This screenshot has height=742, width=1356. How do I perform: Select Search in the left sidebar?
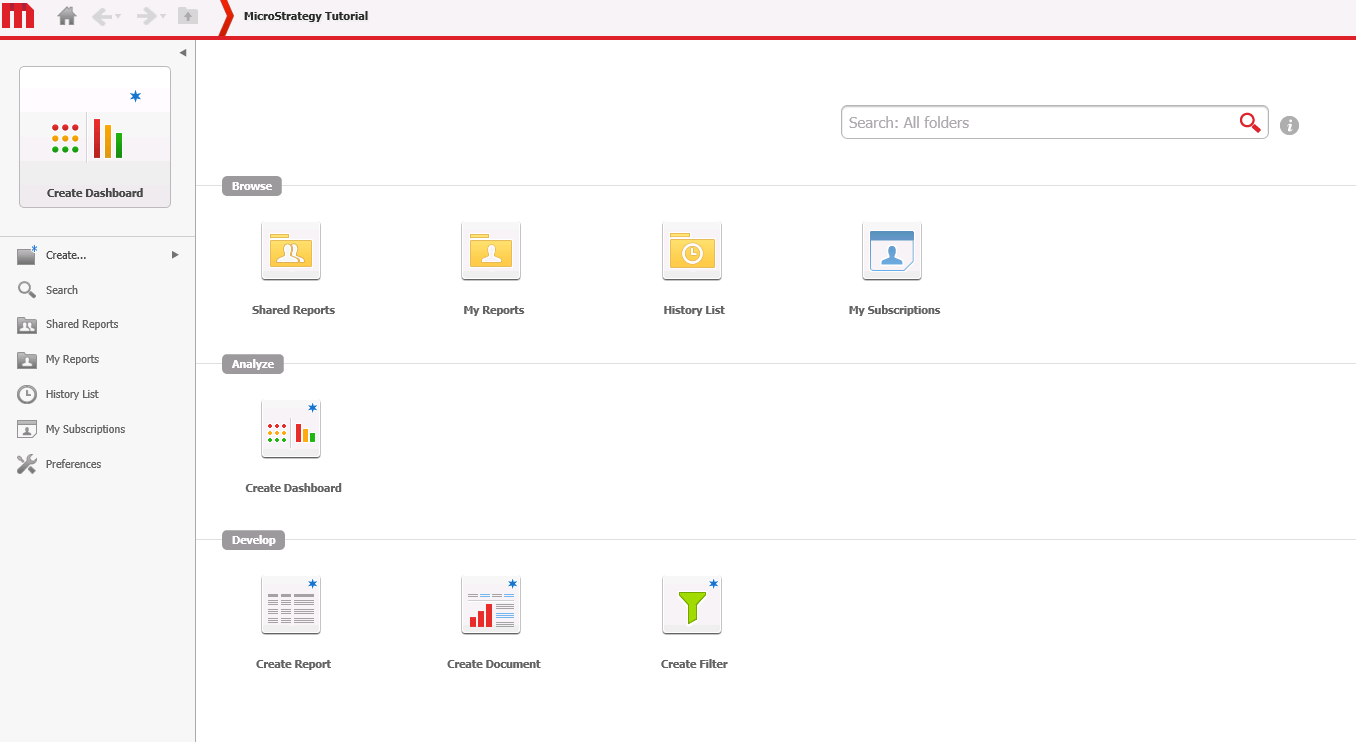click(x=61, y=290)
